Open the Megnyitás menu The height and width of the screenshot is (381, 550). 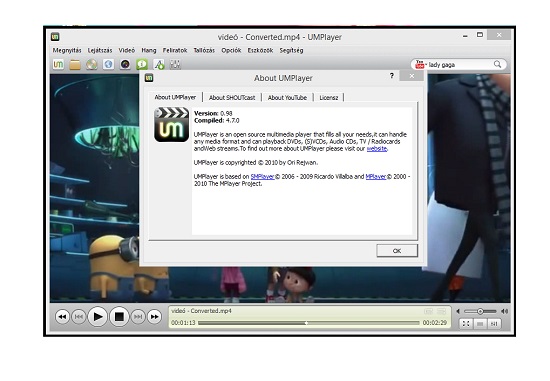67,50
